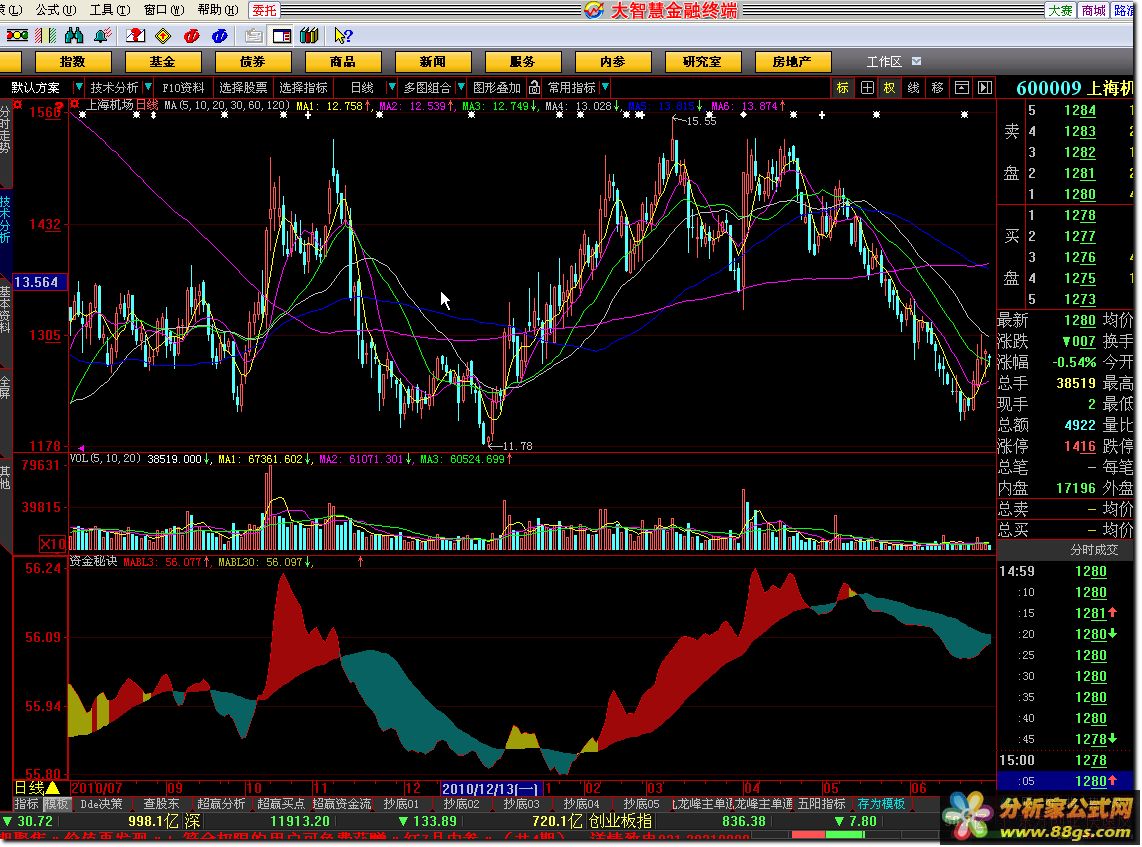Click the gray notepad toolbar icon
1142x847 pixels.
point(253,36)
